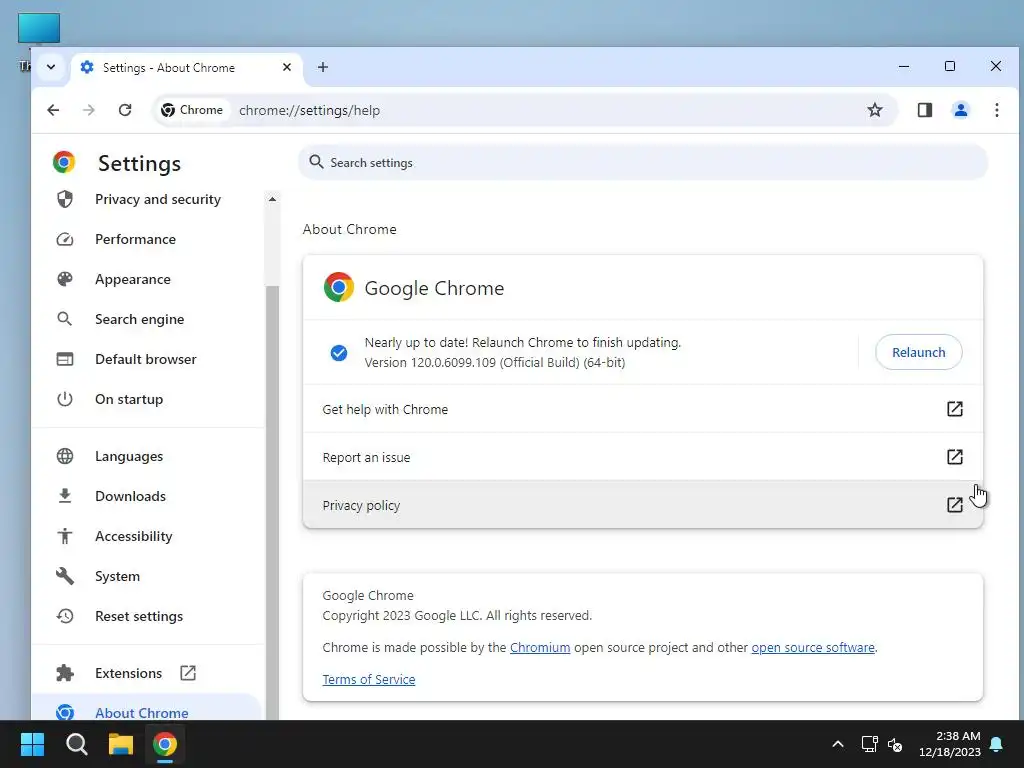The image size is (1024, 768).
Task: Open On startup settings
Action: pyautogui.click(x=148, y=399)
